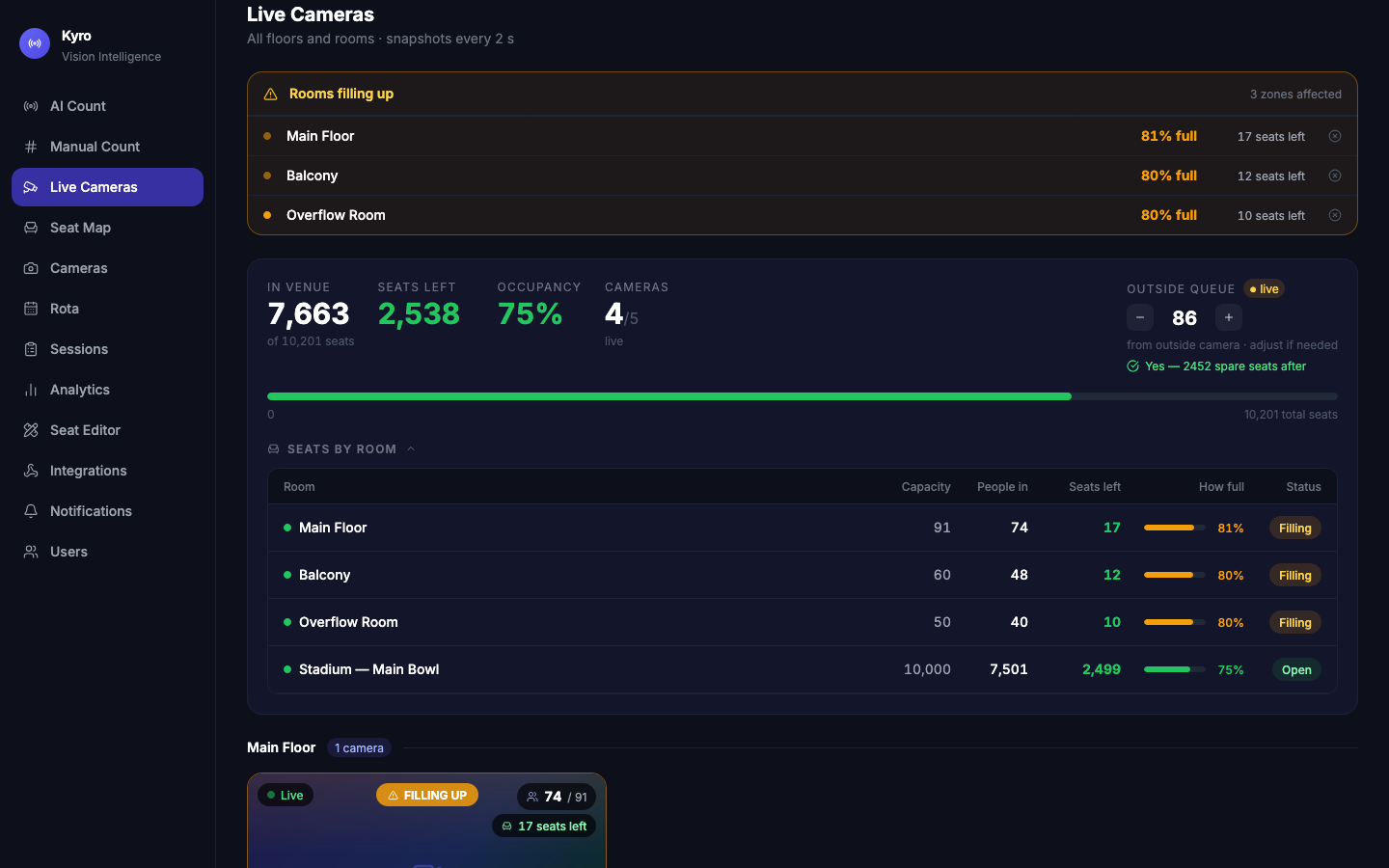
Task: Select Live Cameras in sidebar
Action: click(107, 187)
